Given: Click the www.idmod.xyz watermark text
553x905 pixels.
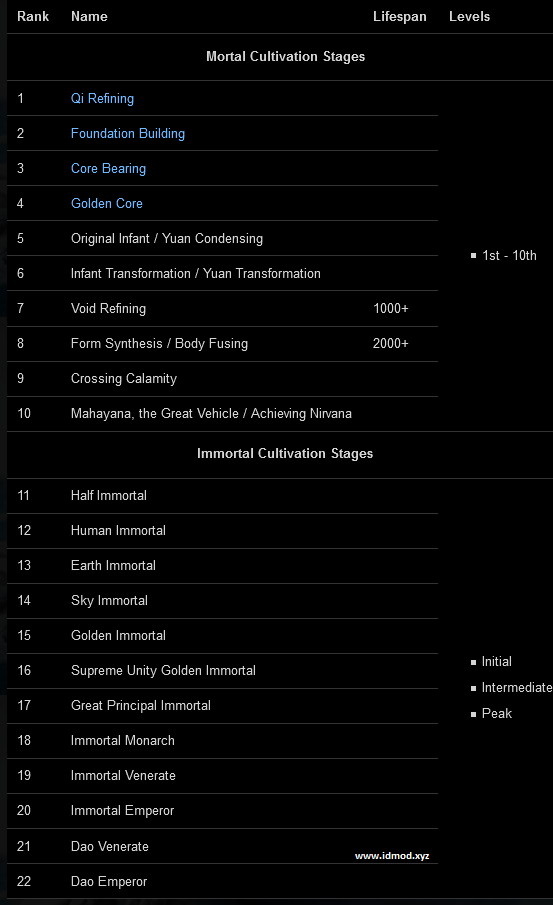Looking at the screenshot, I should click(392, 855).
